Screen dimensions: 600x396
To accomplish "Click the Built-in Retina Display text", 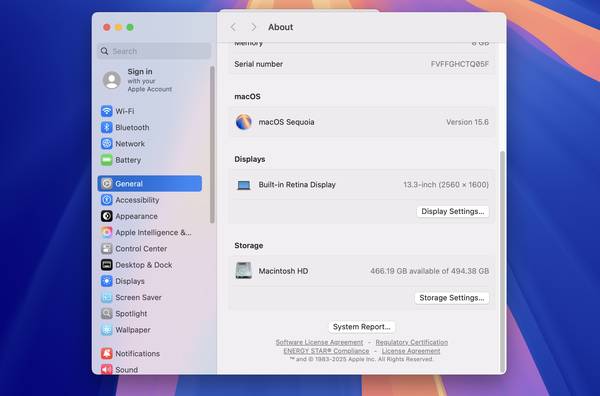I will click(297, 184).
